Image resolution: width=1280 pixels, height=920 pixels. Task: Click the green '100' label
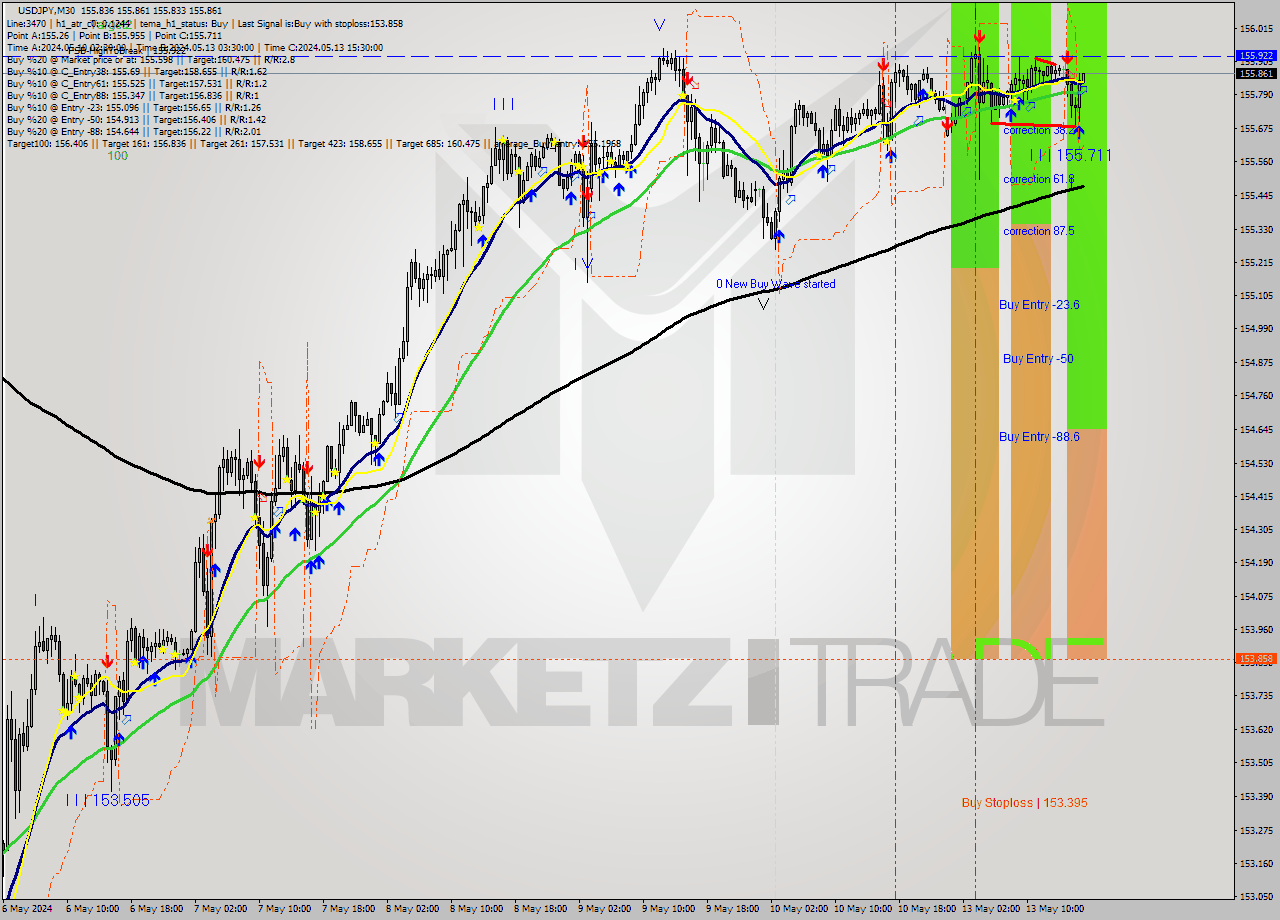coord(118,156)
